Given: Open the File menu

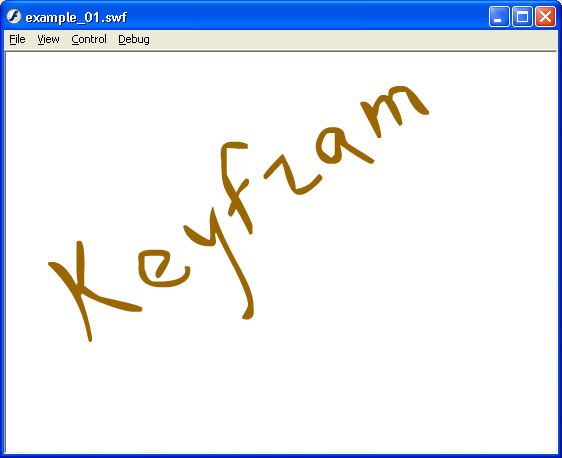Looking at the screenshot, I should coord(17,39).
